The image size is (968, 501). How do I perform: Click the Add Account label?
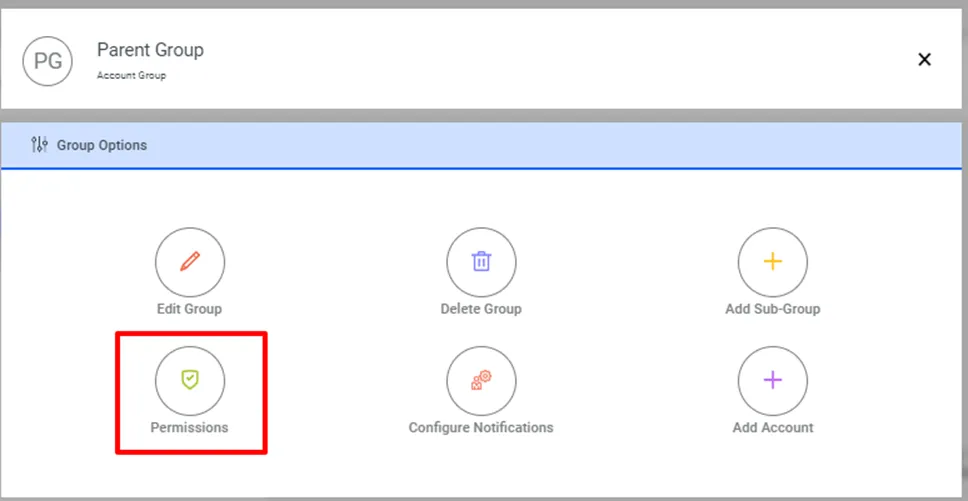(x=772, y=427)
